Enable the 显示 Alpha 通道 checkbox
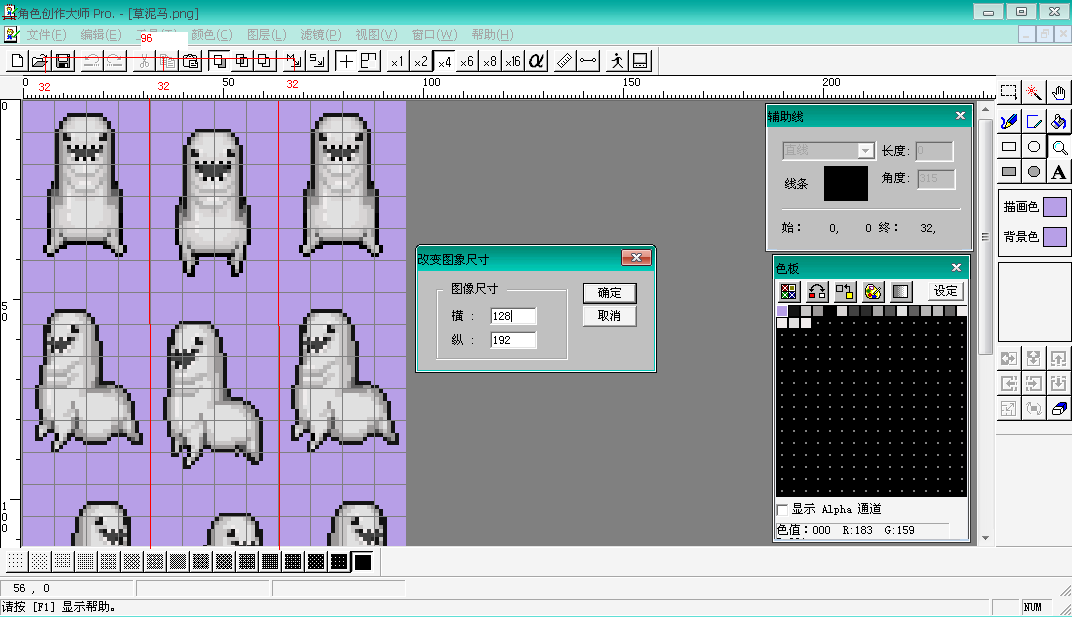 [783, 510]
